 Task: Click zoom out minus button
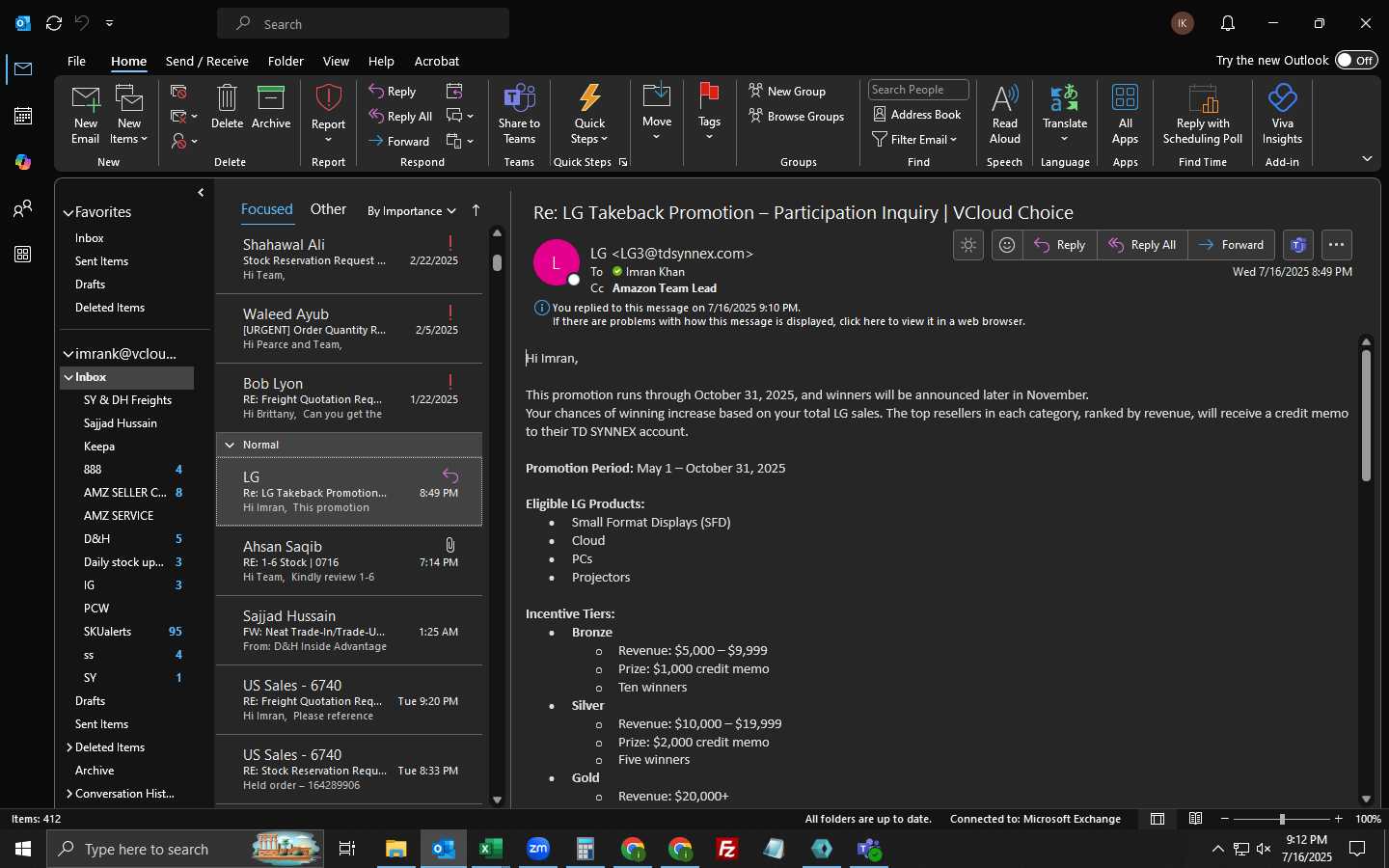pos(1225,819)
